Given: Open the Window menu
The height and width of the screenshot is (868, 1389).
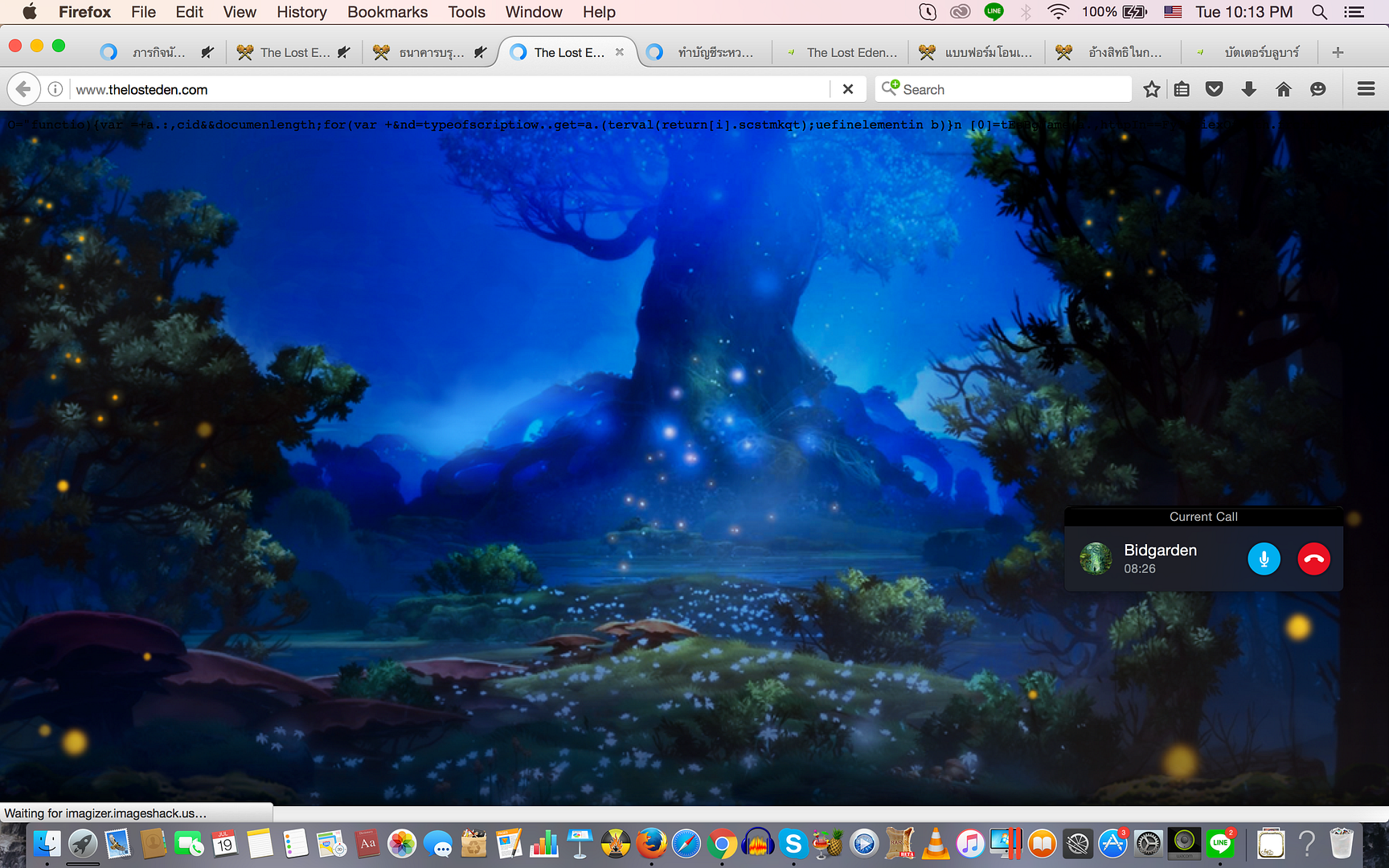Looking at the screenshot, I should point(534,12).
